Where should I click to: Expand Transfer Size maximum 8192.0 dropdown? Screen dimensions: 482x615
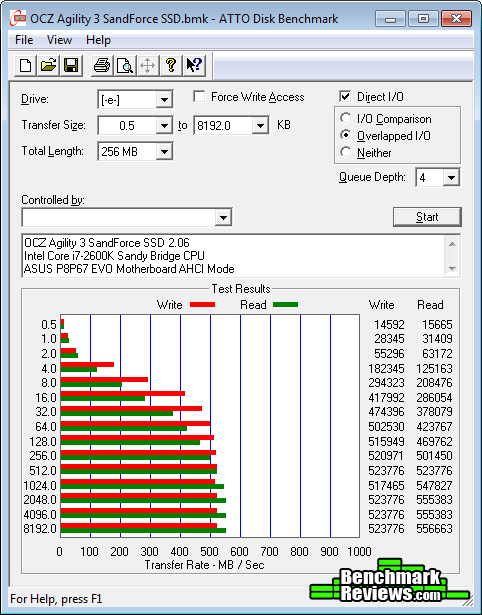point(260,126)
